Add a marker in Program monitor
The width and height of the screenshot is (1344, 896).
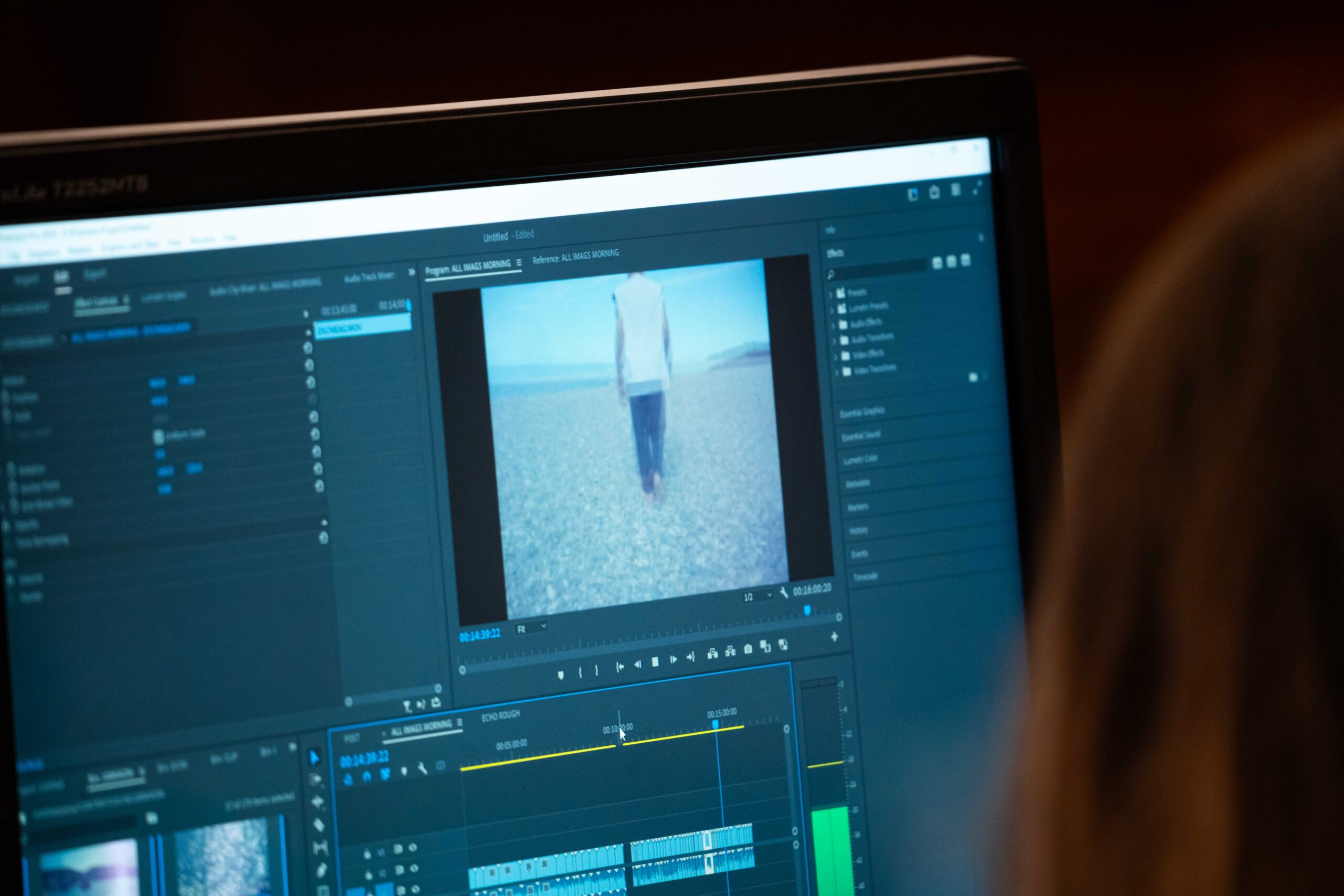pyautogui.click(x=561, y=675)
